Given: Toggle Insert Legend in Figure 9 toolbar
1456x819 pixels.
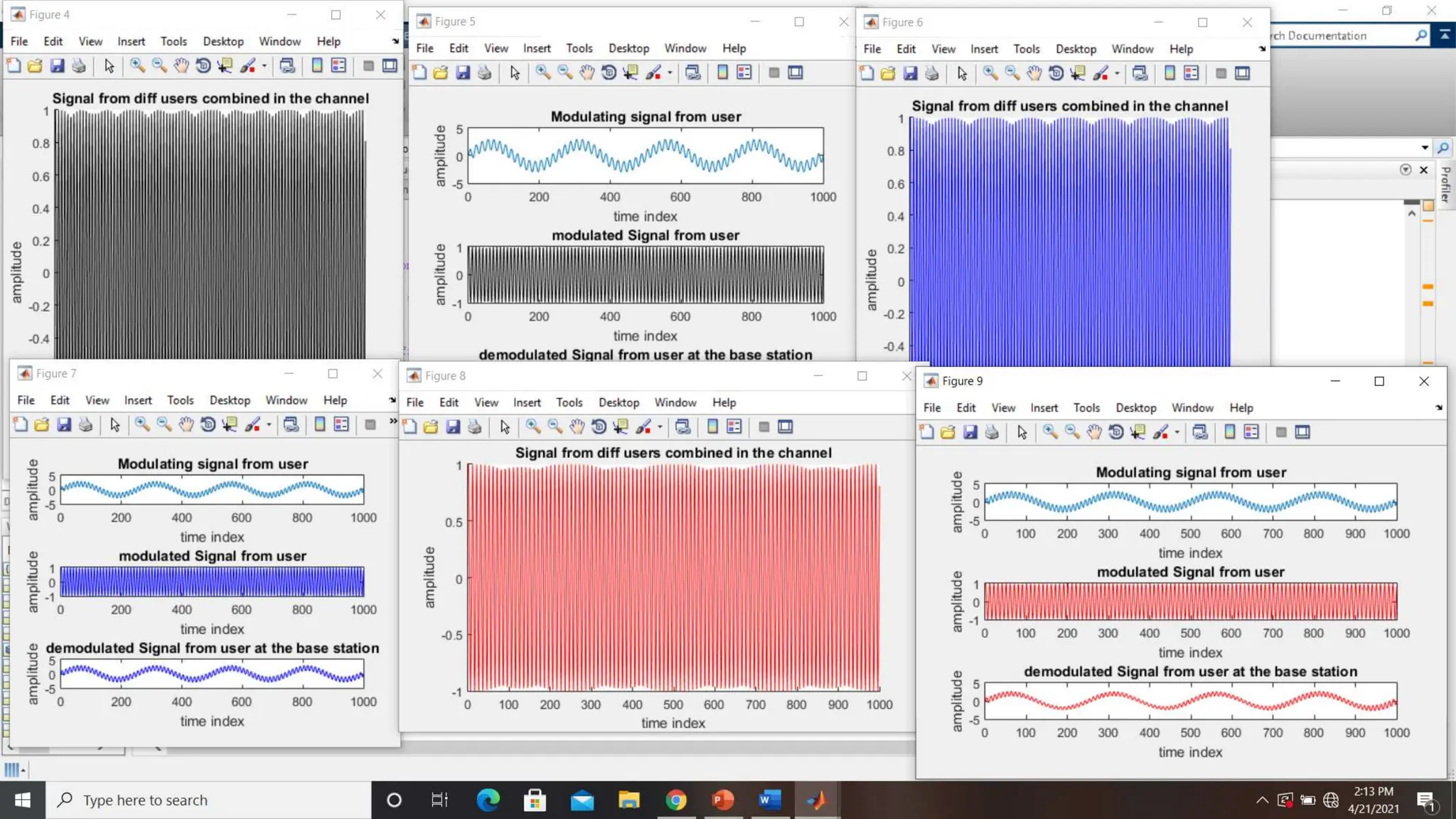Looking at the screenshot, I should (x=1251, y=432).
